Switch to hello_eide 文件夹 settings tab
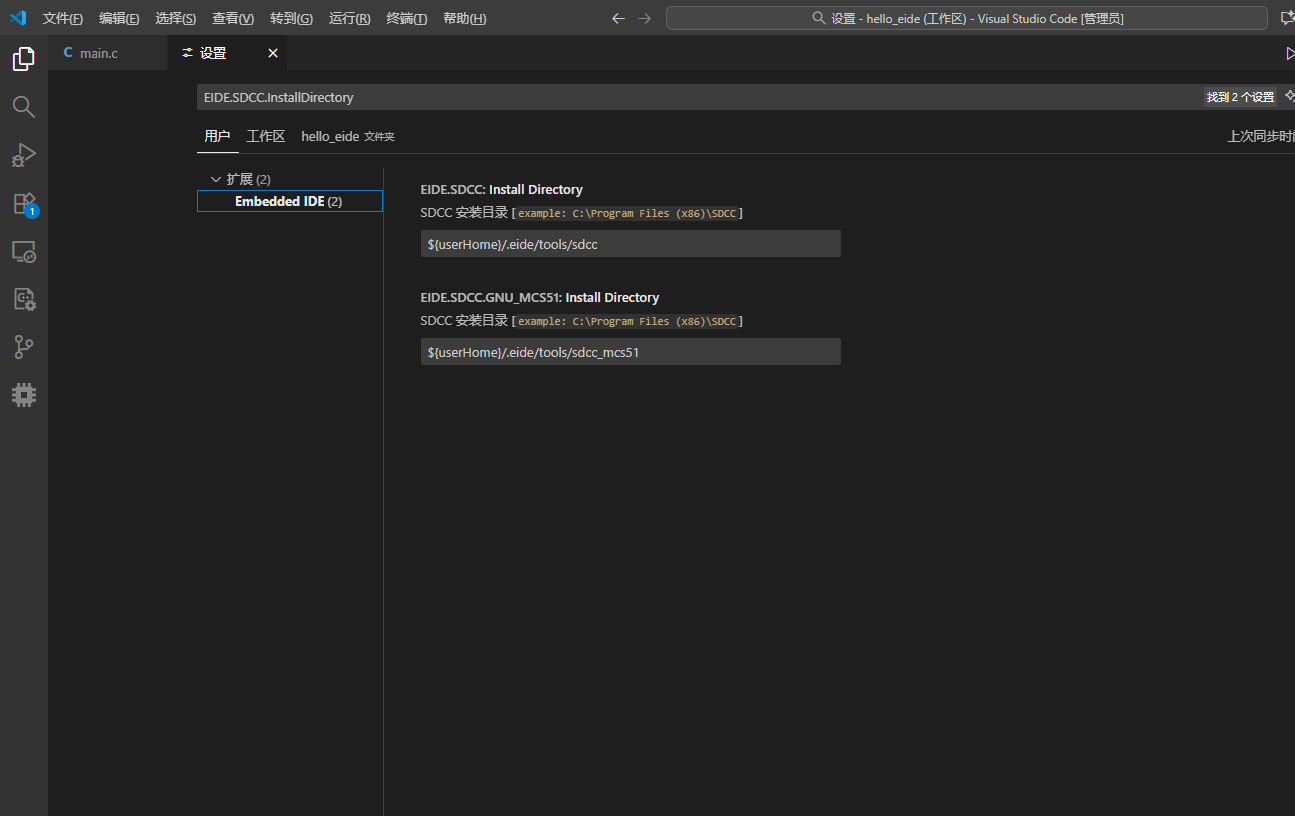The height and width of the screenshot is (816, 1295). pos(348,136)
